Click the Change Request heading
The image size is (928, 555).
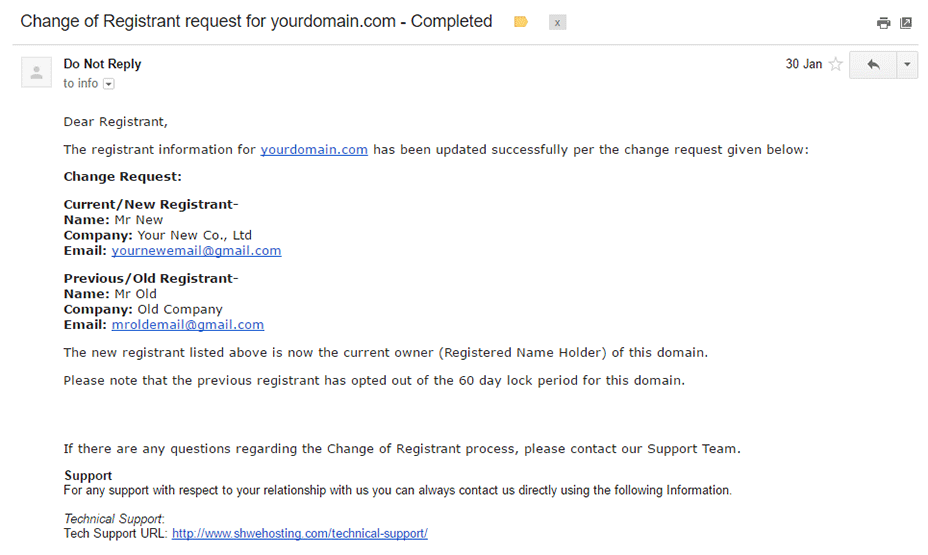[x=123, y=177]
